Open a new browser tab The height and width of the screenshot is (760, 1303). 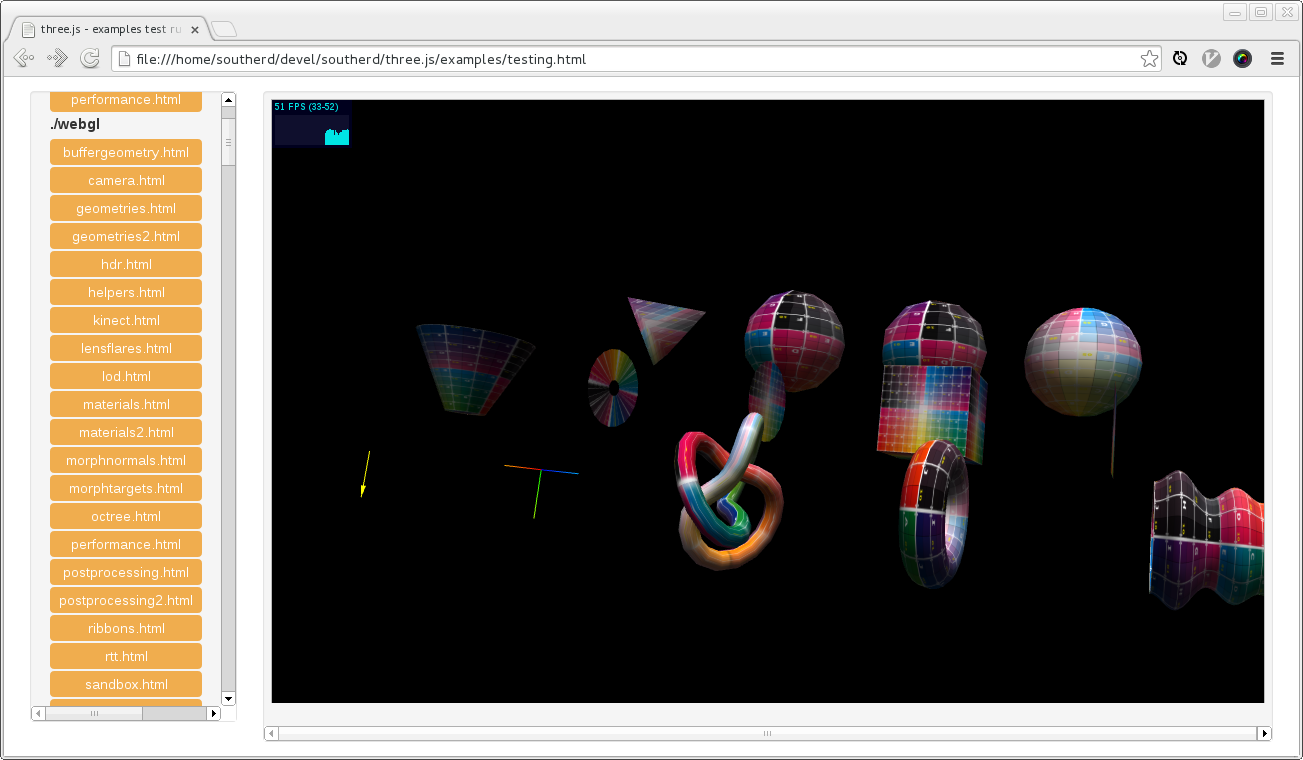(x=224, y=29)
